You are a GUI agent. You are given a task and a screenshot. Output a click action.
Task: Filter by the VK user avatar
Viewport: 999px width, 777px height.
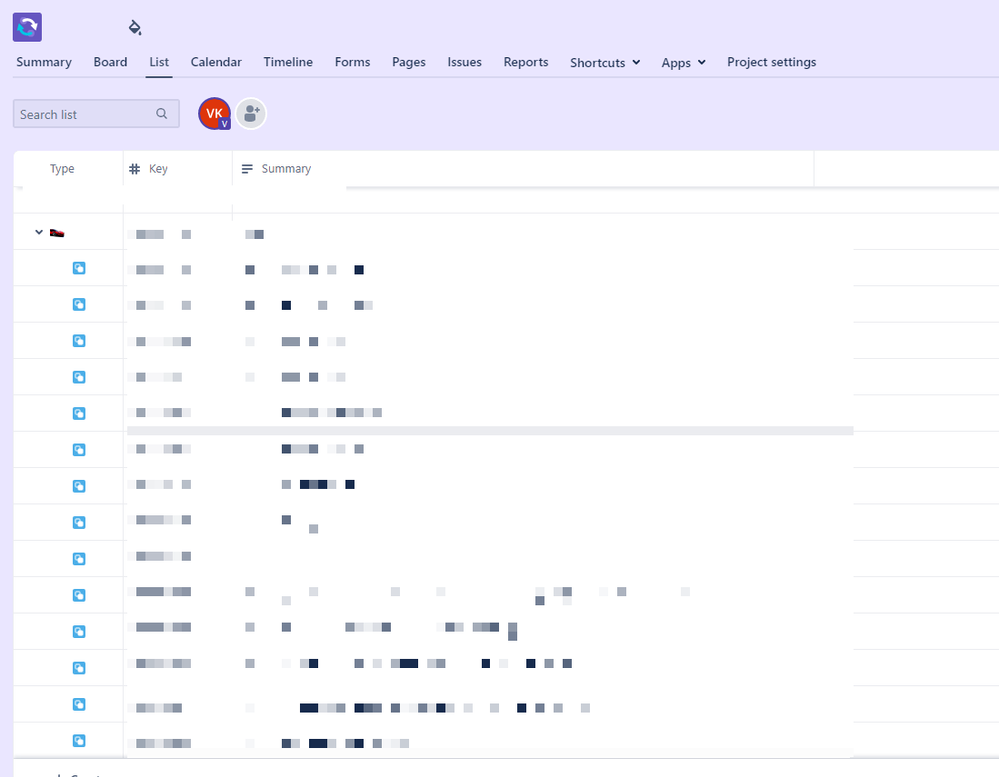[x=215, y=114]
